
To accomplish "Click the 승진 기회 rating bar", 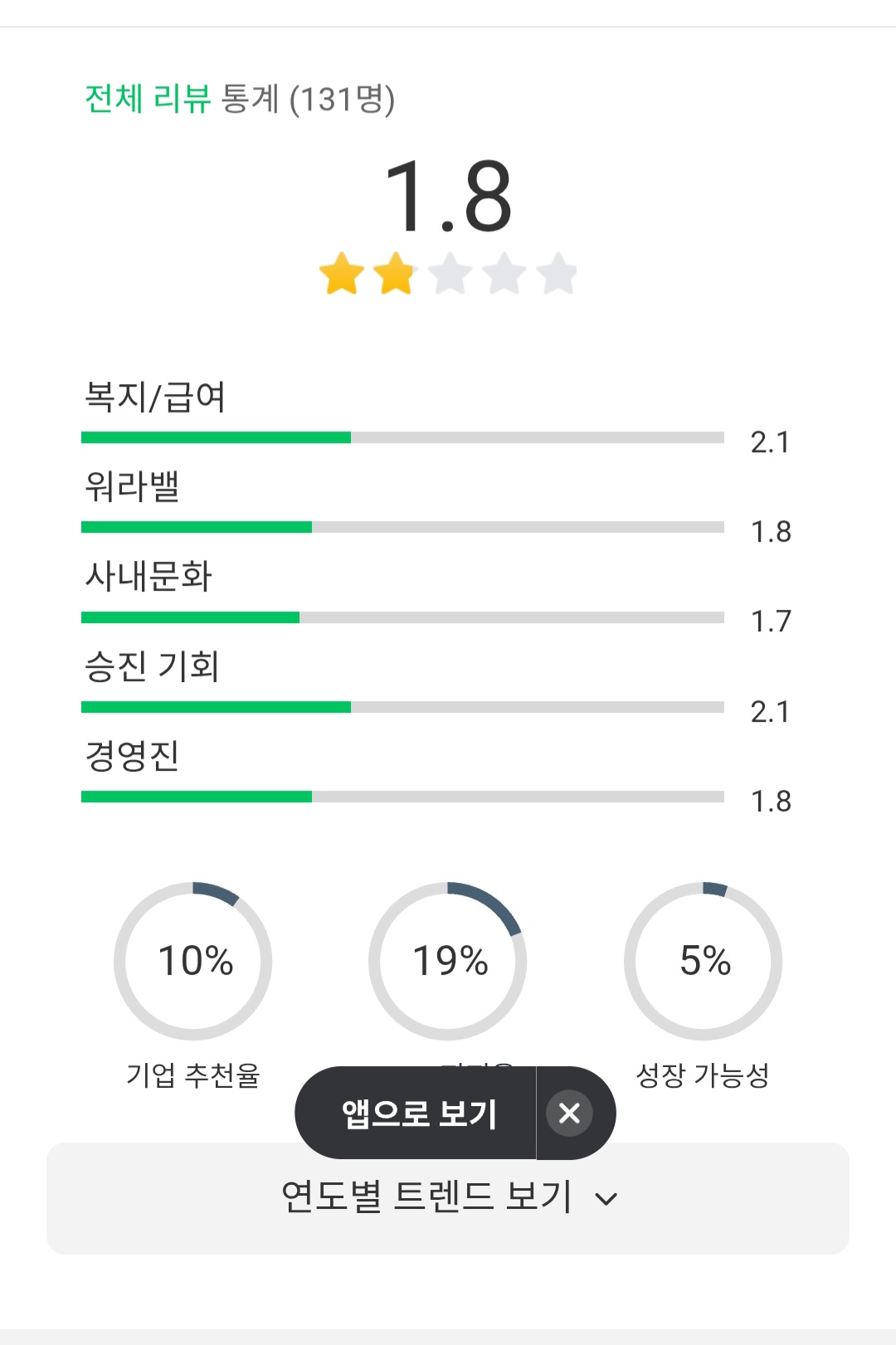I will coord(402,707).
